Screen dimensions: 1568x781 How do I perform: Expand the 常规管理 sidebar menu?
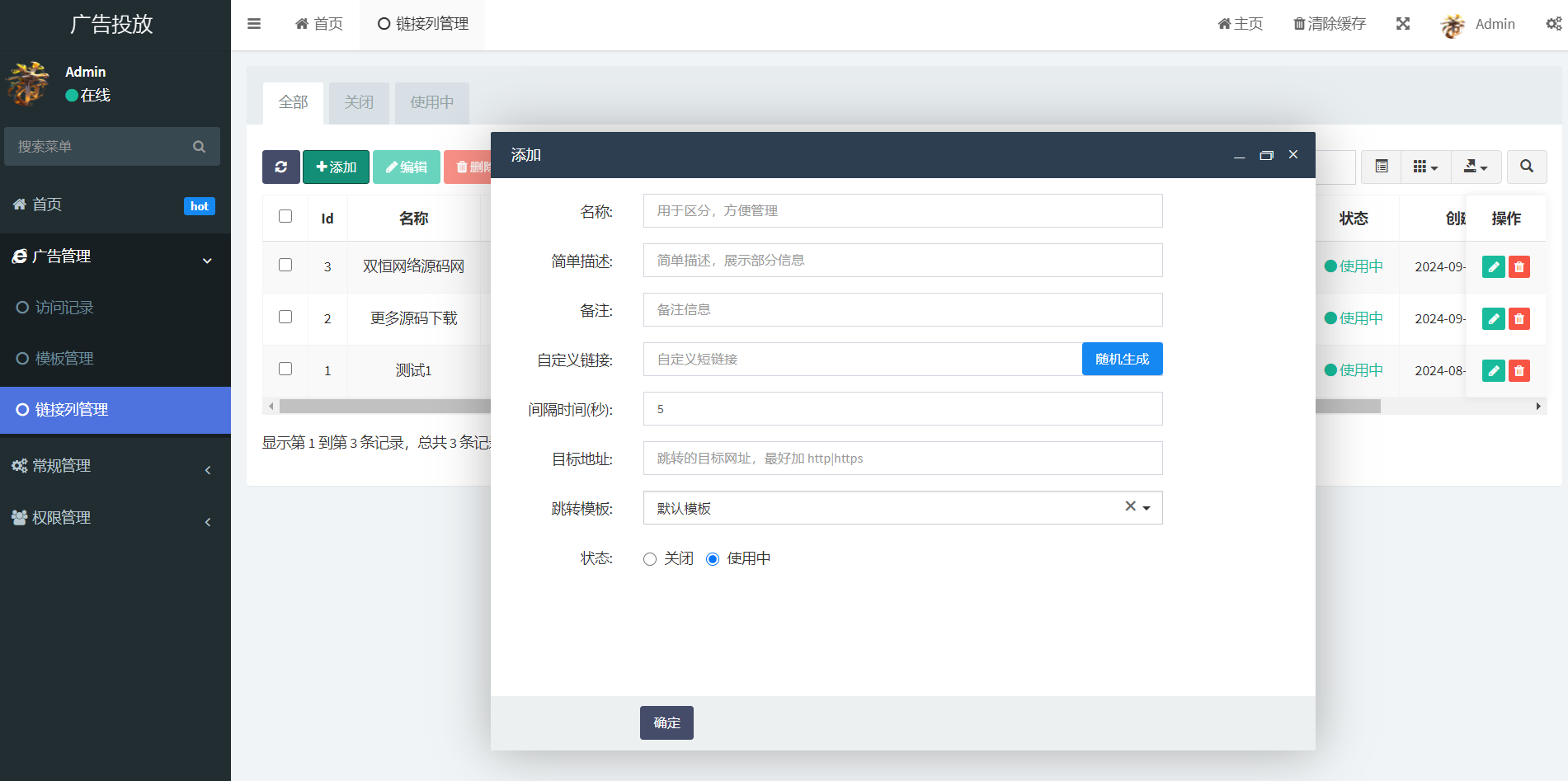click(x=115, y=467)
